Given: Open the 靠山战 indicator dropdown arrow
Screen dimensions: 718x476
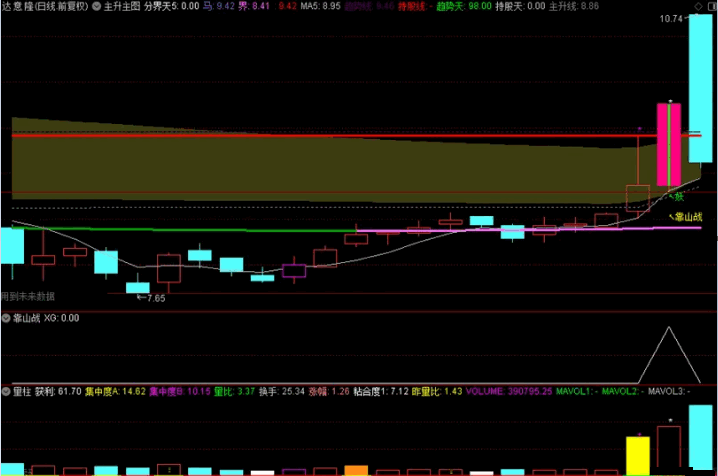Looking at the screenshot, I should pos(6,318).
